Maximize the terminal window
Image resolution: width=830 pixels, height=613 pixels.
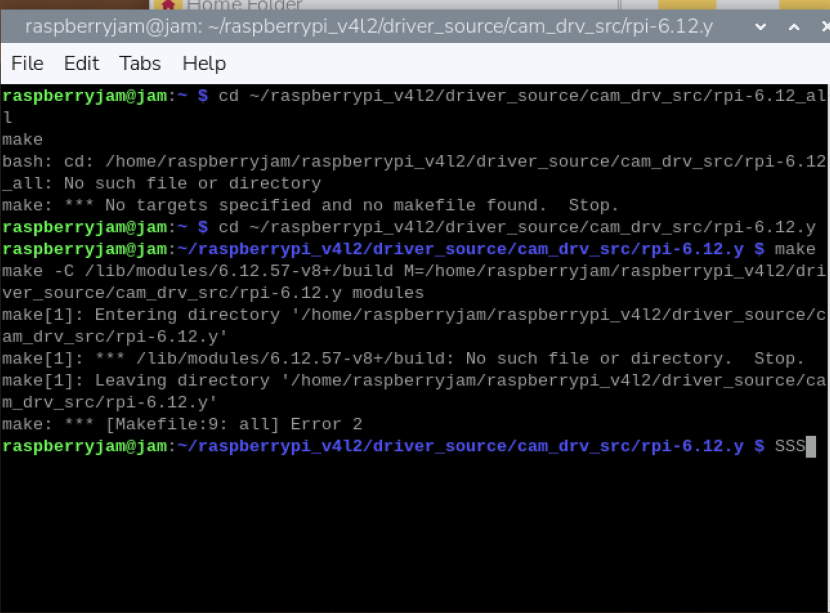tap(792, 28)
